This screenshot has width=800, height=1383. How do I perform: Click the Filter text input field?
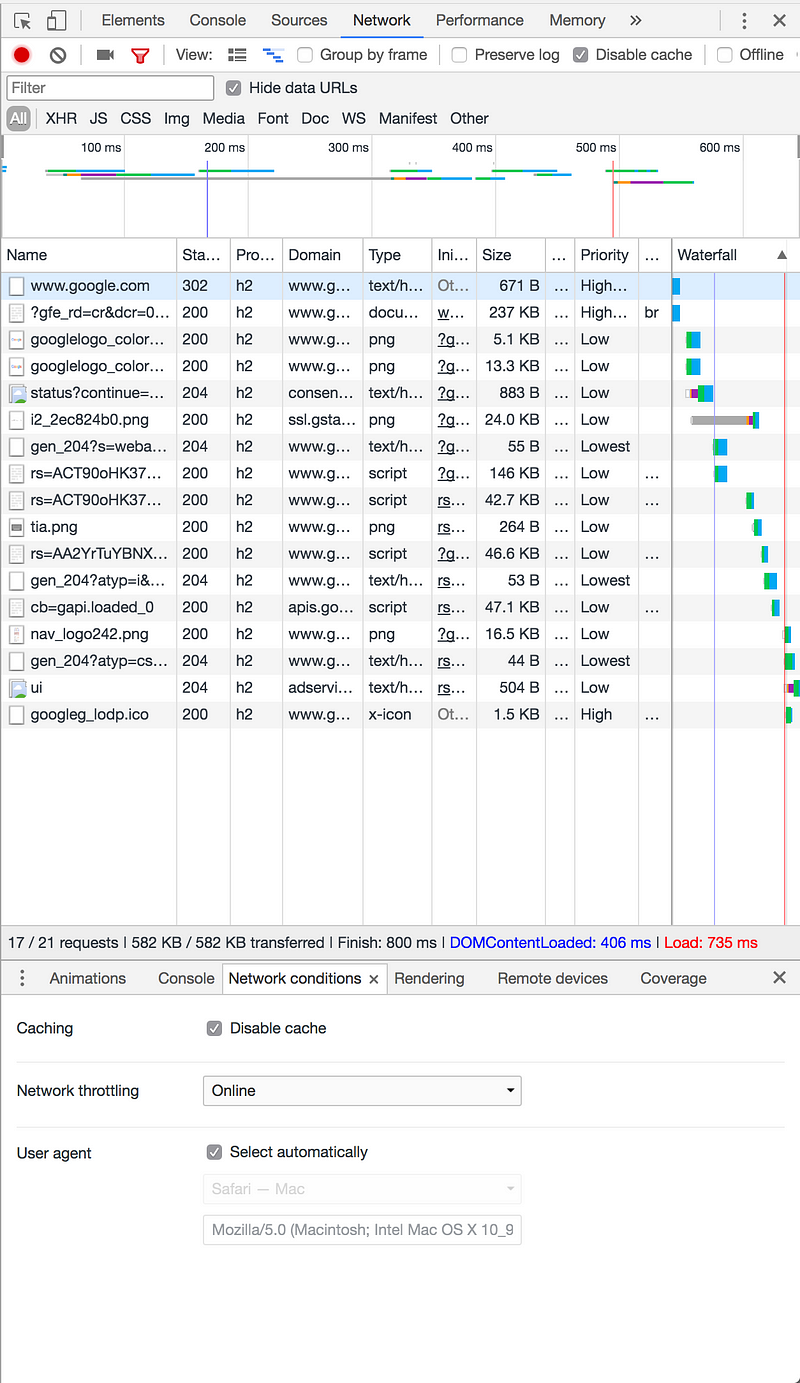coord(110,88)
